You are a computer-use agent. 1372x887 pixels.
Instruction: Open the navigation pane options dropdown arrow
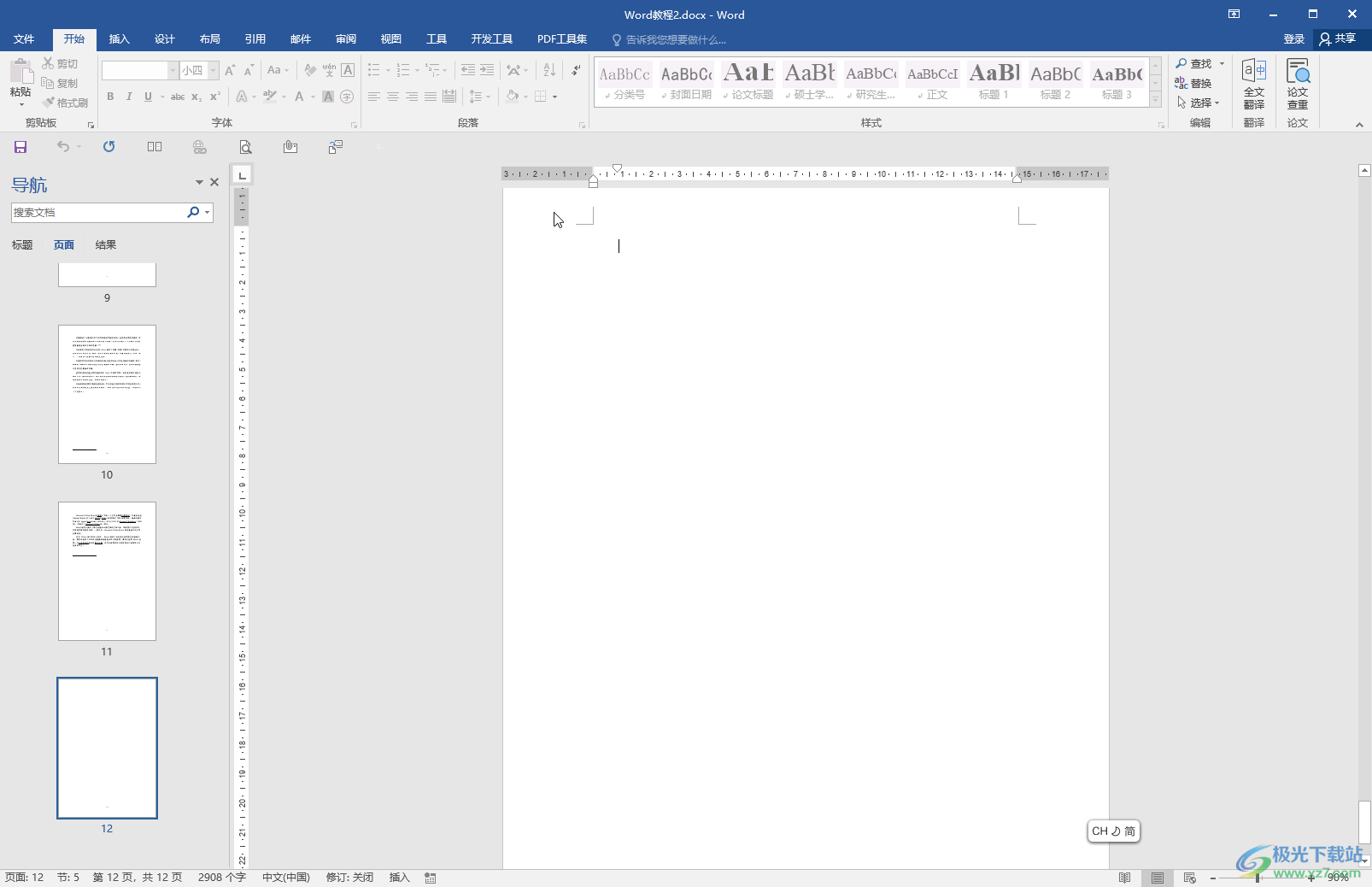tap(199, 182)
